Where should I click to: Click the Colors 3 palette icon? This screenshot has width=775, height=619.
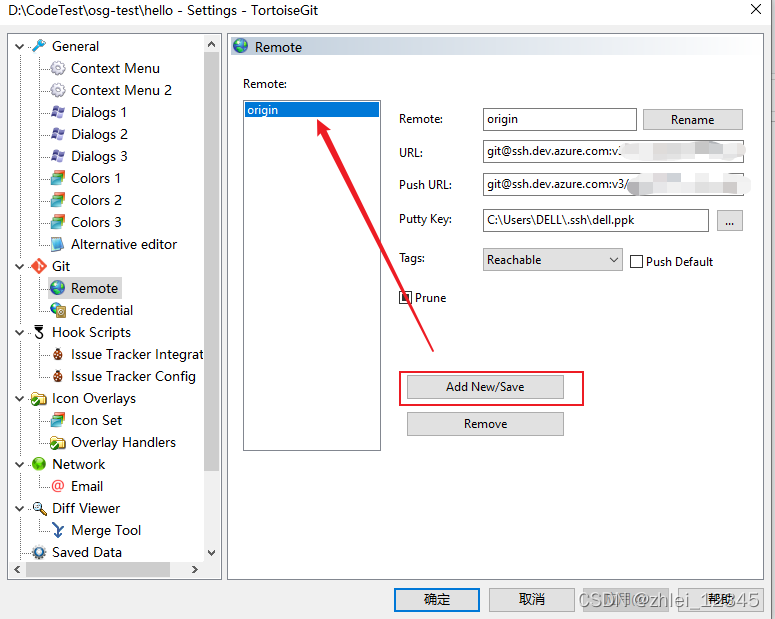(x=58, y=222)
